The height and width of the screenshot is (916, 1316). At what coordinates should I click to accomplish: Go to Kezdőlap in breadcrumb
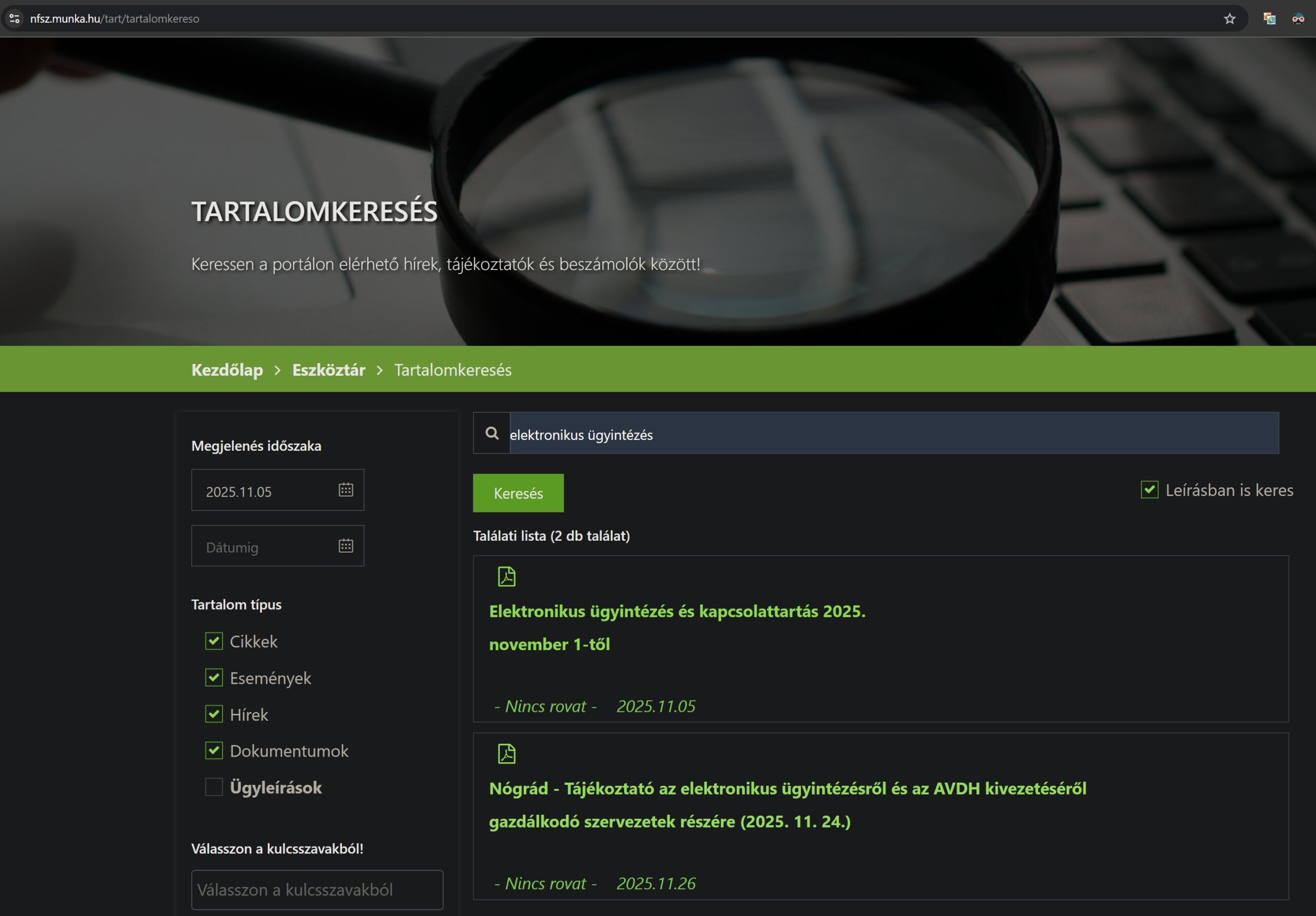(x=227, y=370)
